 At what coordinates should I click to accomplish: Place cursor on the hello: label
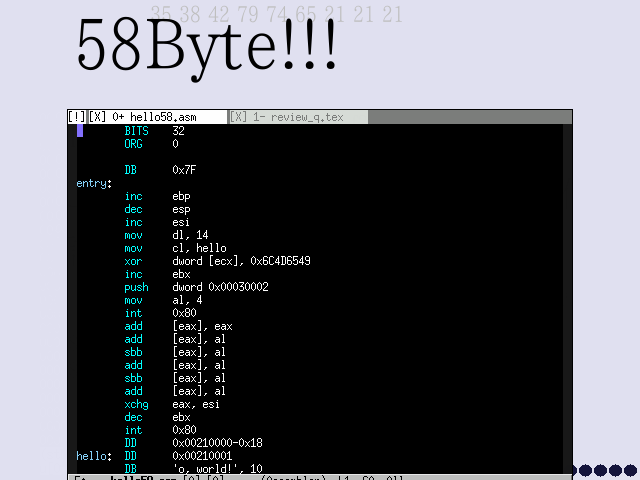[x=94, y=456]
